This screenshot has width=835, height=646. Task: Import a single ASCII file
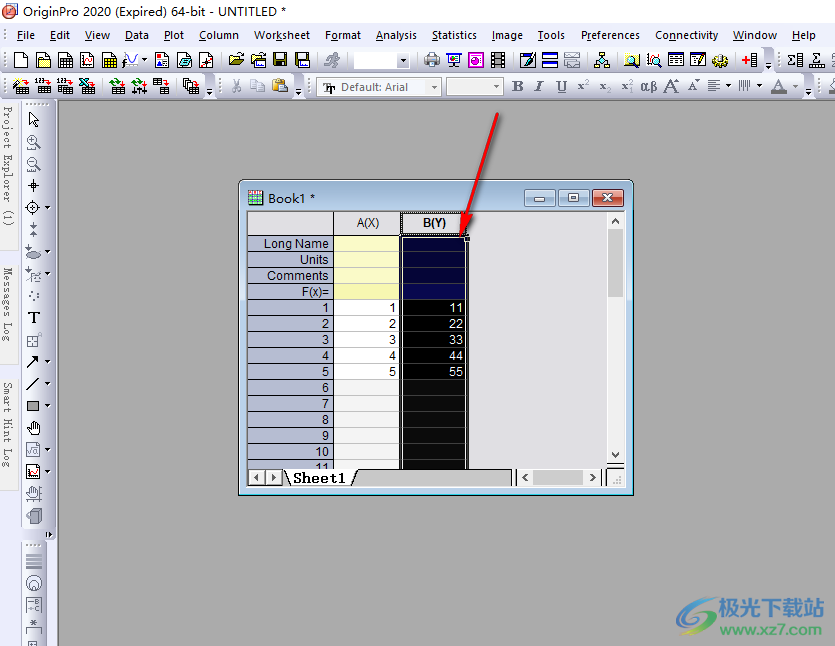coord(43,86)
